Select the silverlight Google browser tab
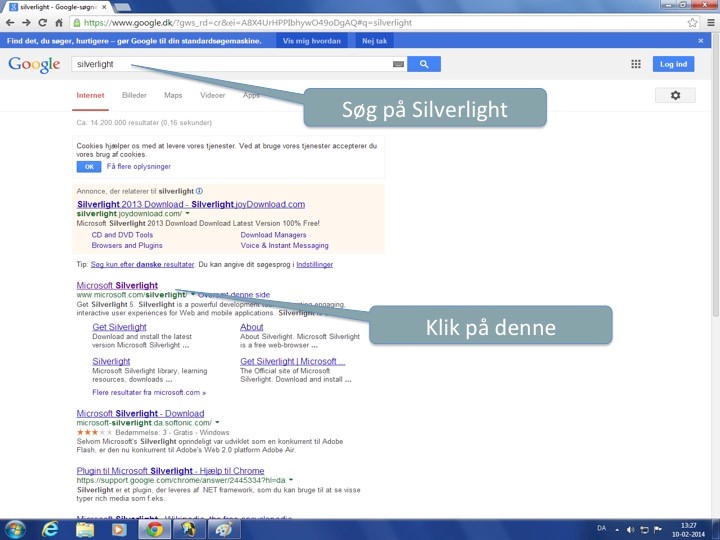 click(x=58, y=7)
